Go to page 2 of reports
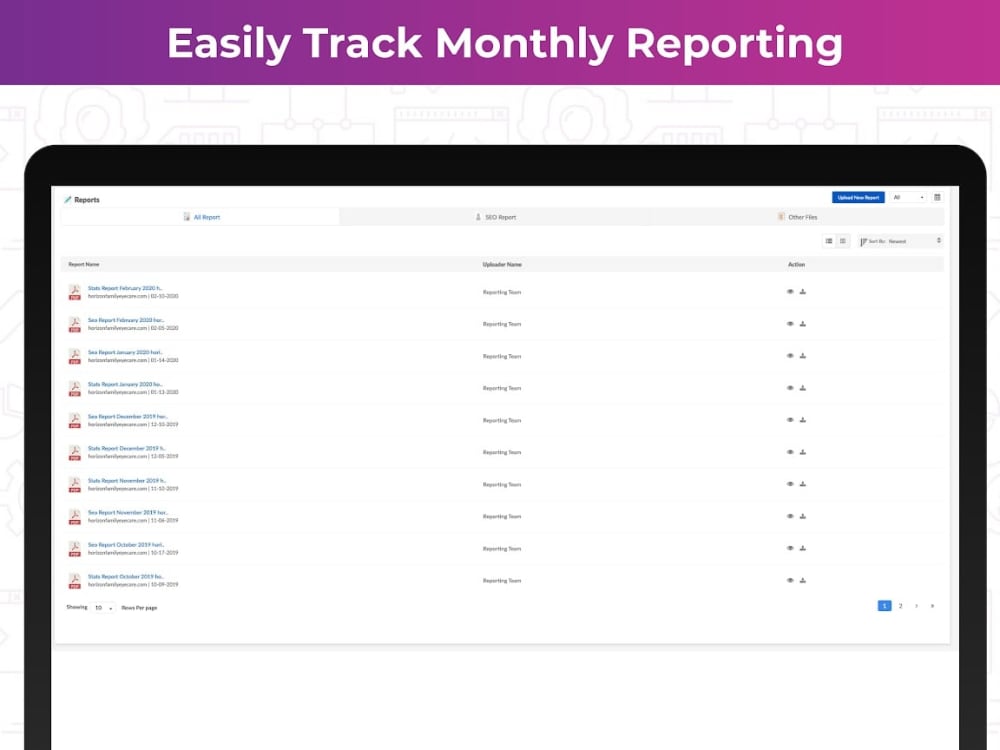The image size is (1000, 750). 901,606
